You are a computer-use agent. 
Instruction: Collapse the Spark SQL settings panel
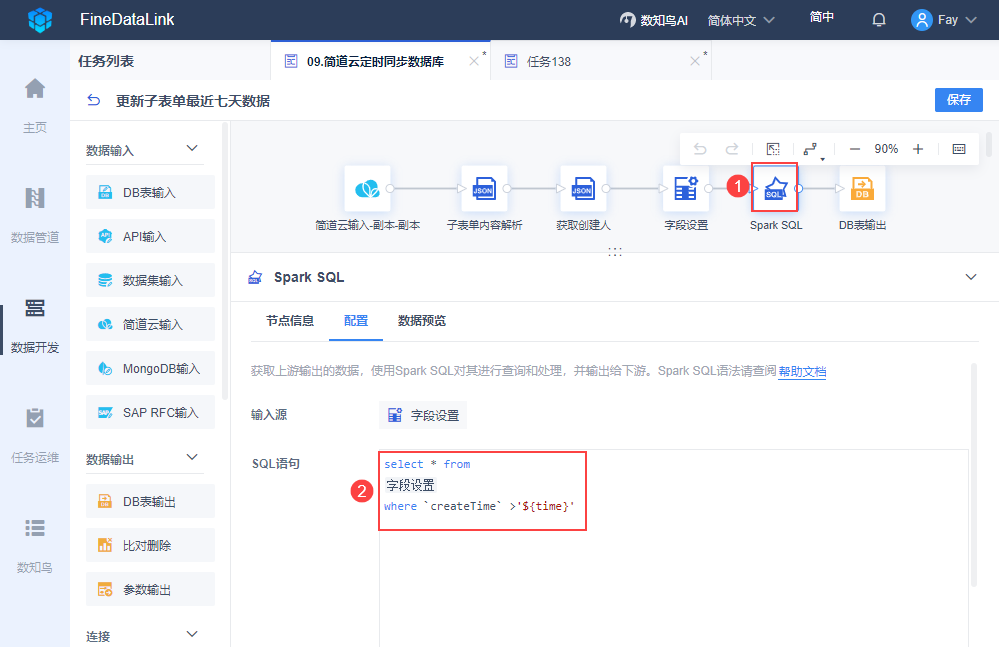pos(971,277)
